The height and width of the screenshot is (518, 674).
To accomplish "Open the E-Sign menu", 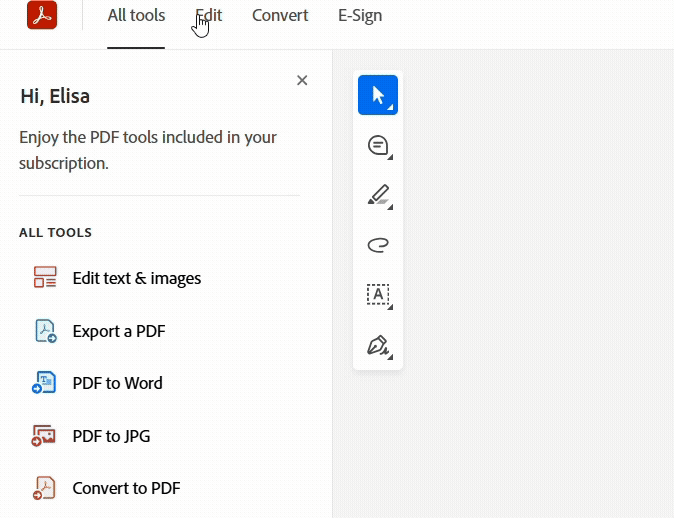I will (x=360, y=15).
